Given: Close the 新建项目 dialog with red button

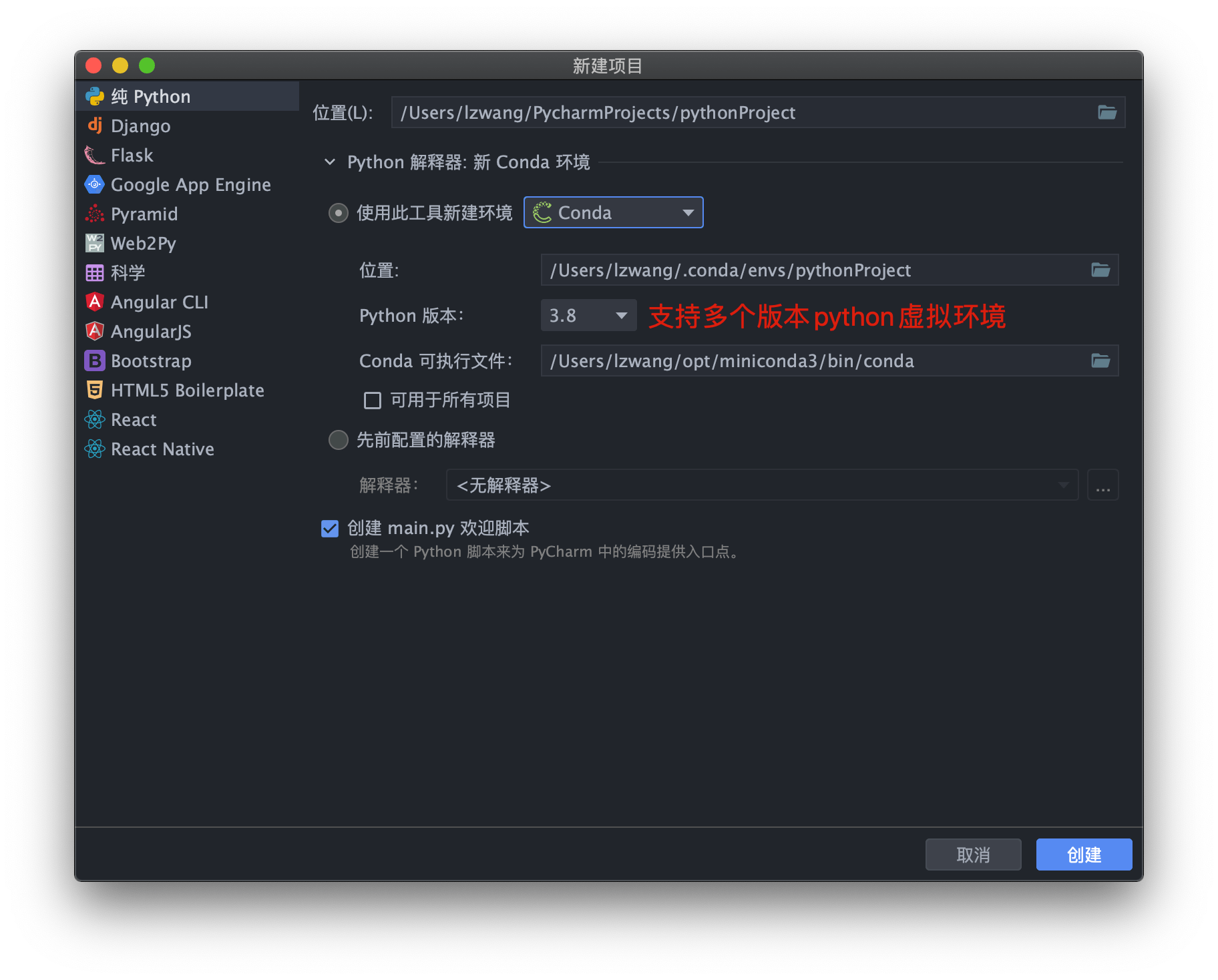Looking at the screenshot, I should coord(93,65).
